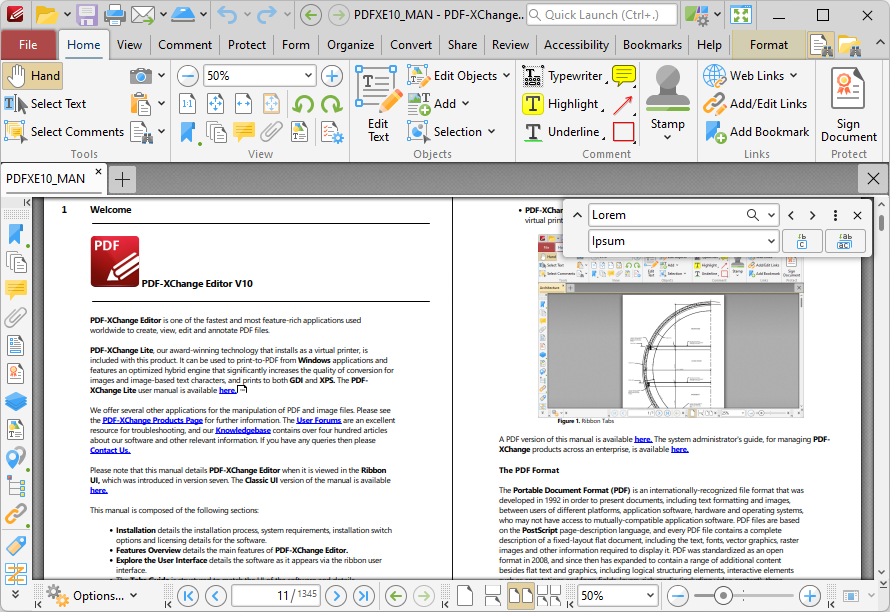The width and height of the screenshot is (890, 612).
Task: Select the Typewriter tool
Action: pos(562,76)
